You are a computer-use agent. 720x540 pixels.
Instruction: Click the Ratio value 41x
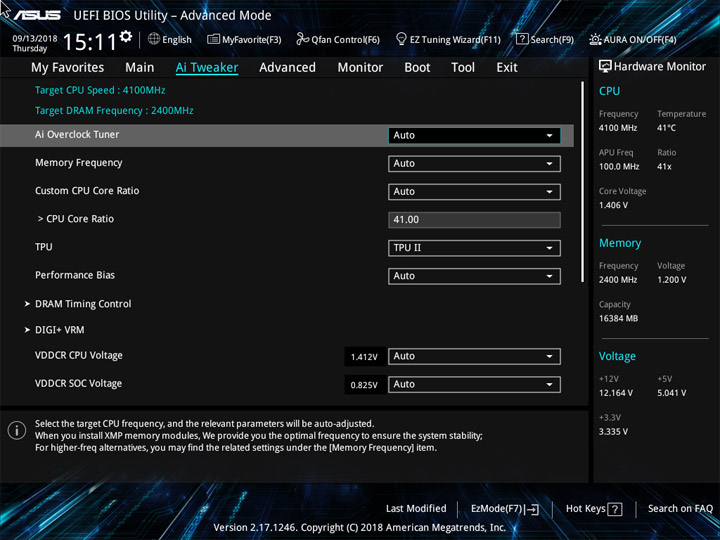[x=664, y=167]
